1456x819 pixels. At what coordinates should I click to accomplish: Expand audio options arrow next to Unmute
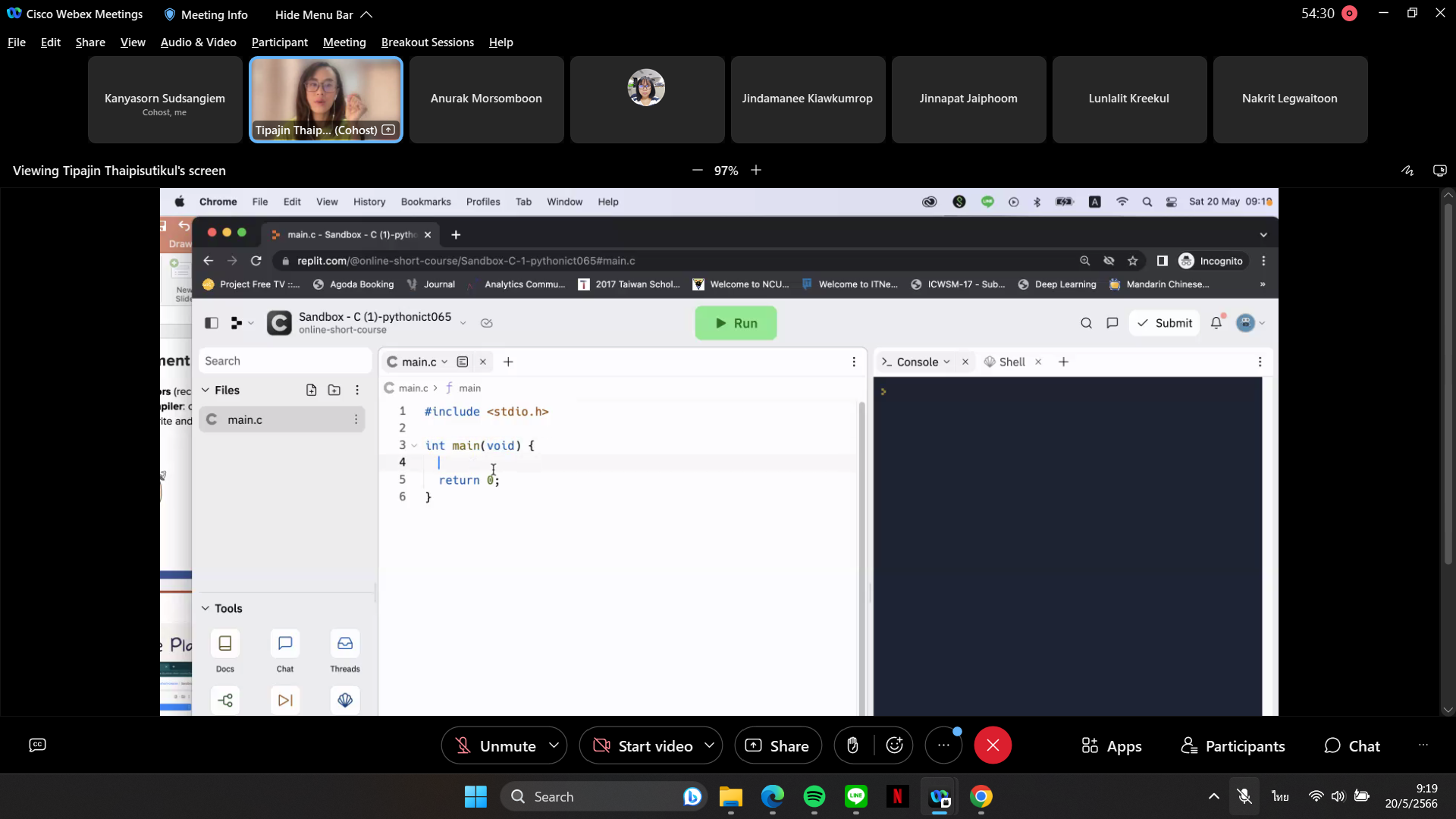554,745
